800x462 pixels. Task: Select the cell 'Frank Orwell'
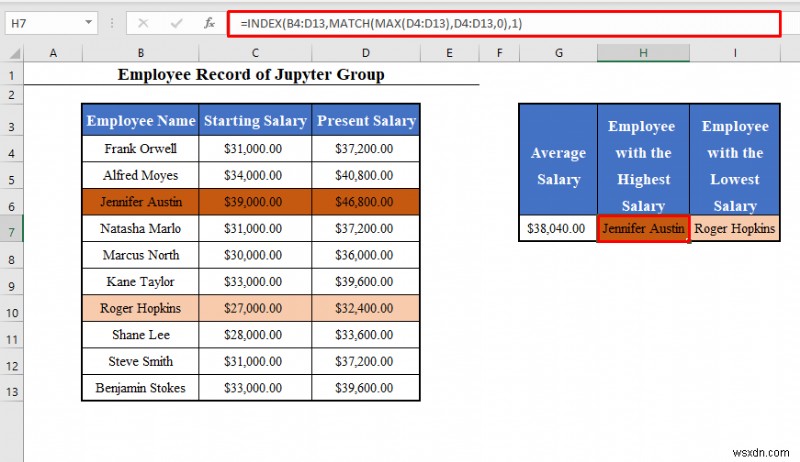point(140,148)
